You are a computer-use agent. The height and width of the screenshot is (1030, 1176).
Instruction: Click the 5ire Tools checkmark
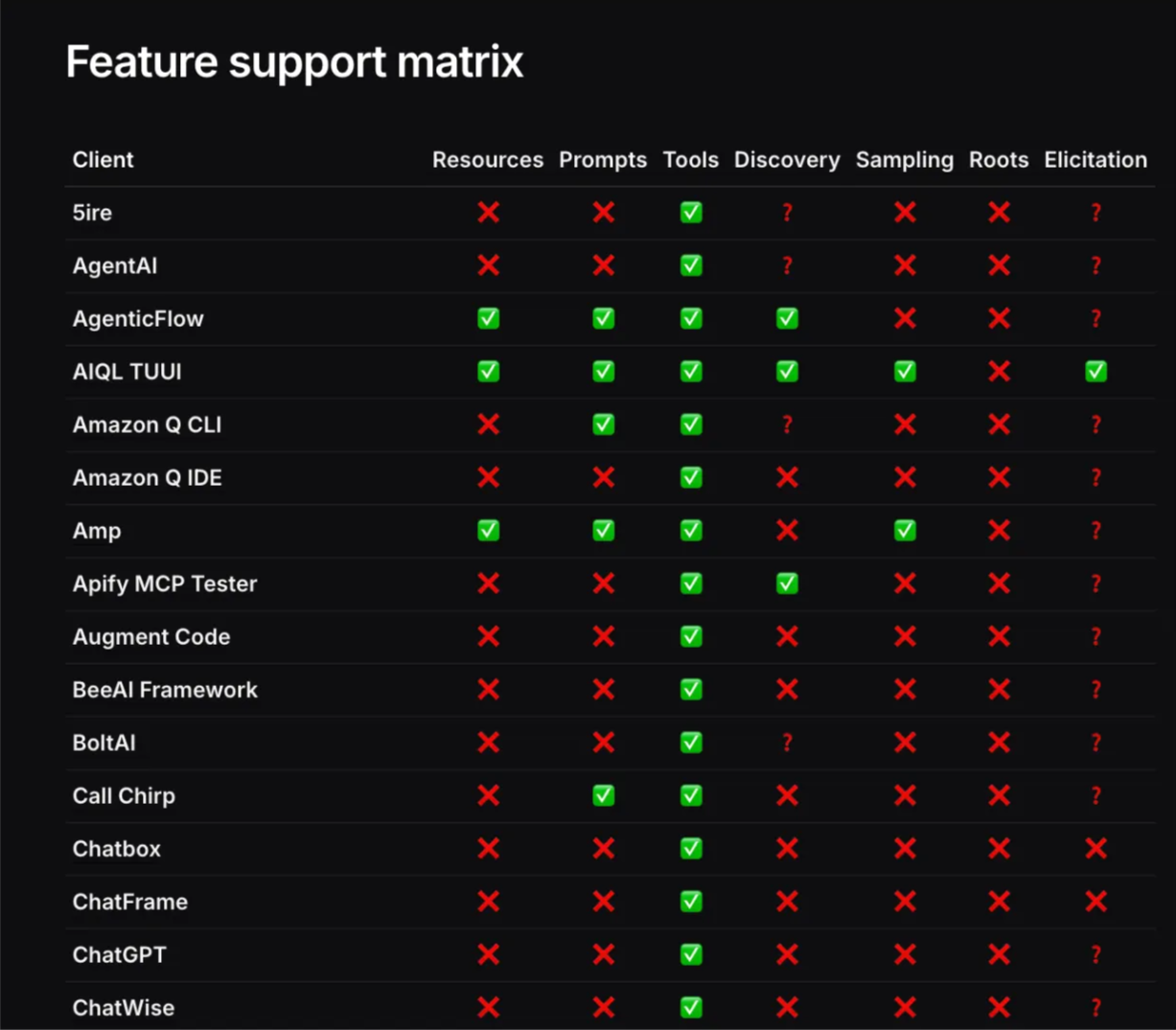[691, 213]
